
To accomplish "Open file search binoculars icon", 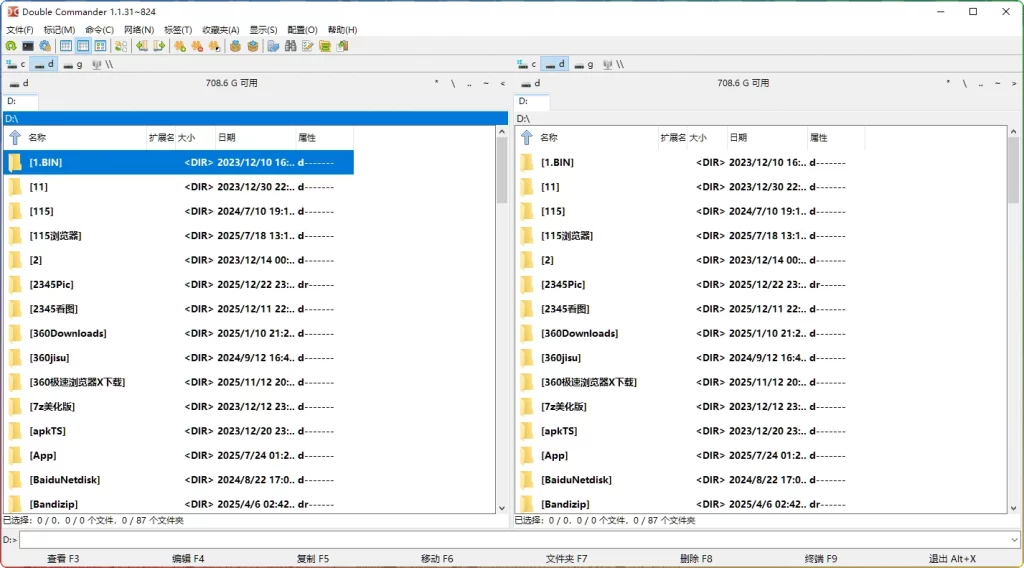I will tap(291, 46).
